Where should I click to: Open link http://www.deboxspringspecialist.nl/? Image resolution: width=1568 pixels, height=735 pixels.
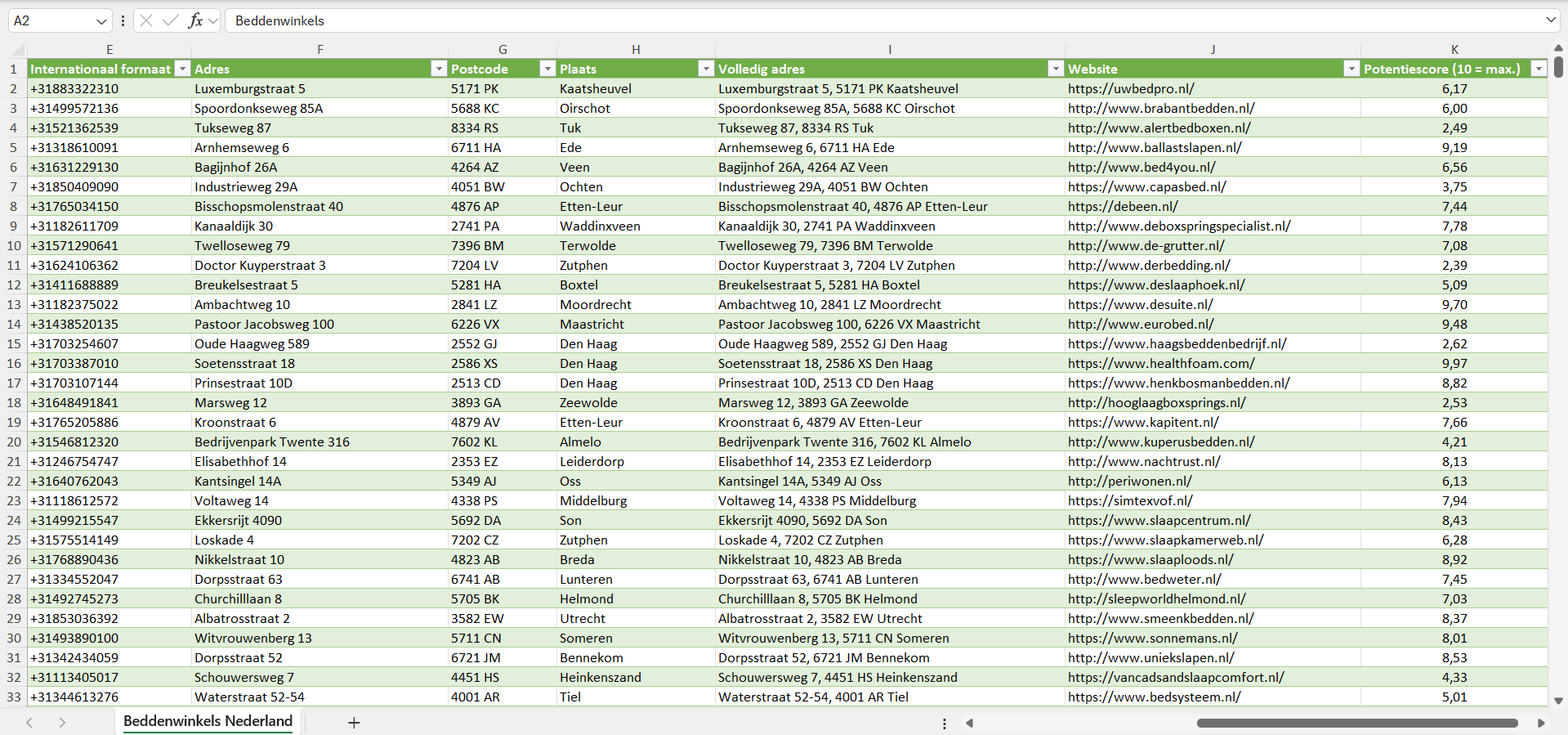coord(1179,226)
